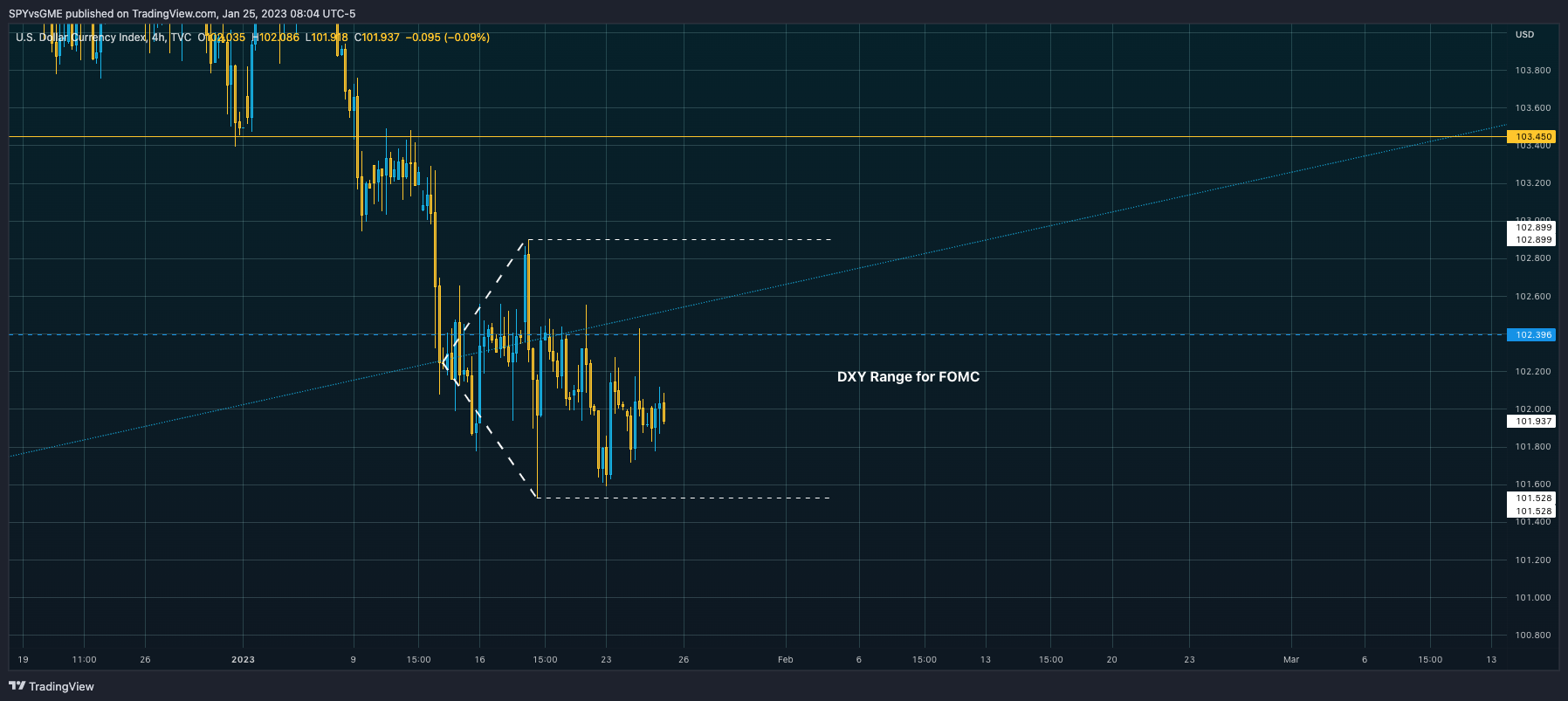This screenshot has width=1568, height=701.
Task: Click the '9' date label on time axis
Action: tap(354, 660)
